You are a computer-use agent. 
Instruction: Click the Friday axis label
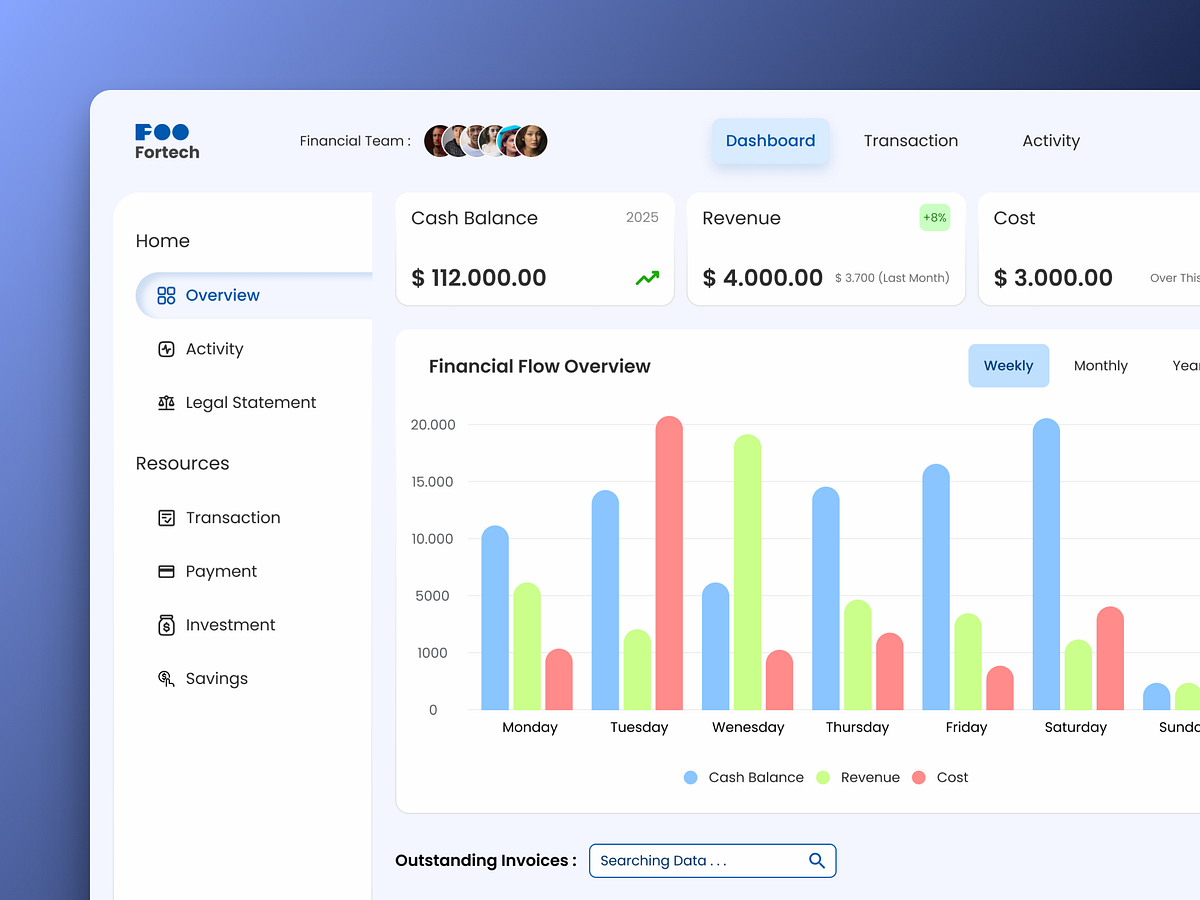(x=966, y=727)
